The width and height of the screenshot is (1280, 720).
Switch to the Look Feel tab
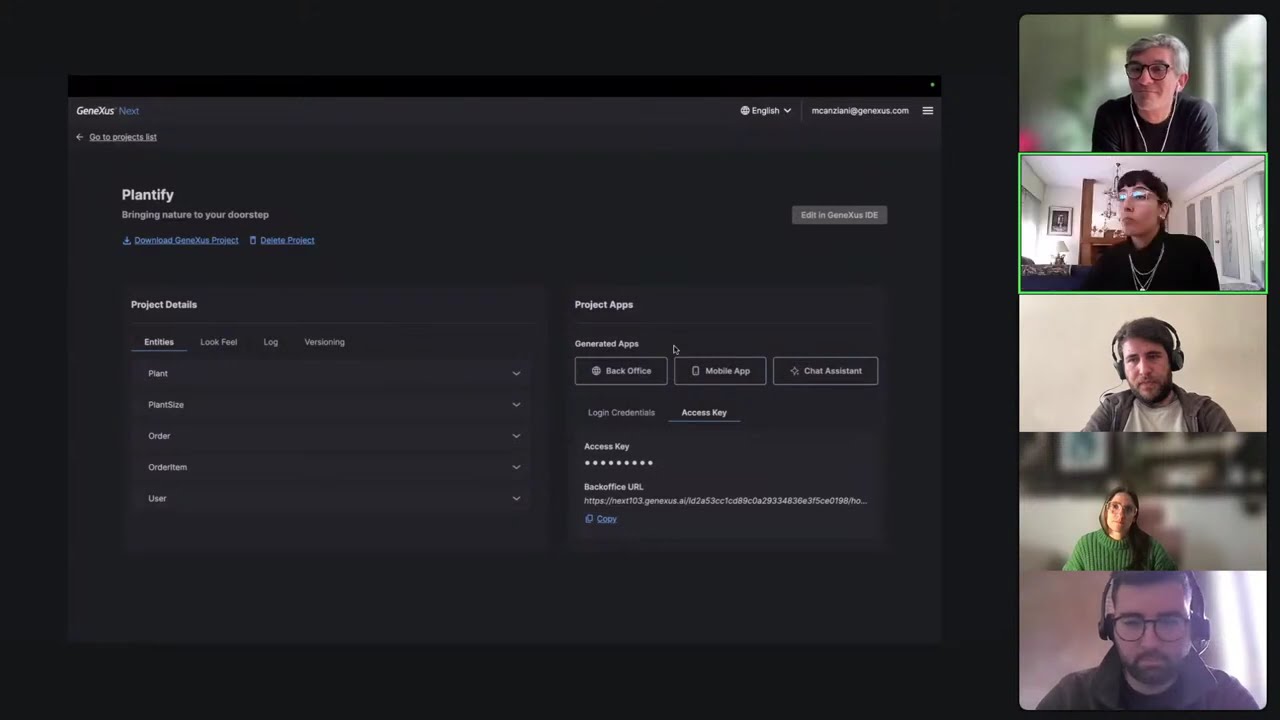(x=218, y=342)
